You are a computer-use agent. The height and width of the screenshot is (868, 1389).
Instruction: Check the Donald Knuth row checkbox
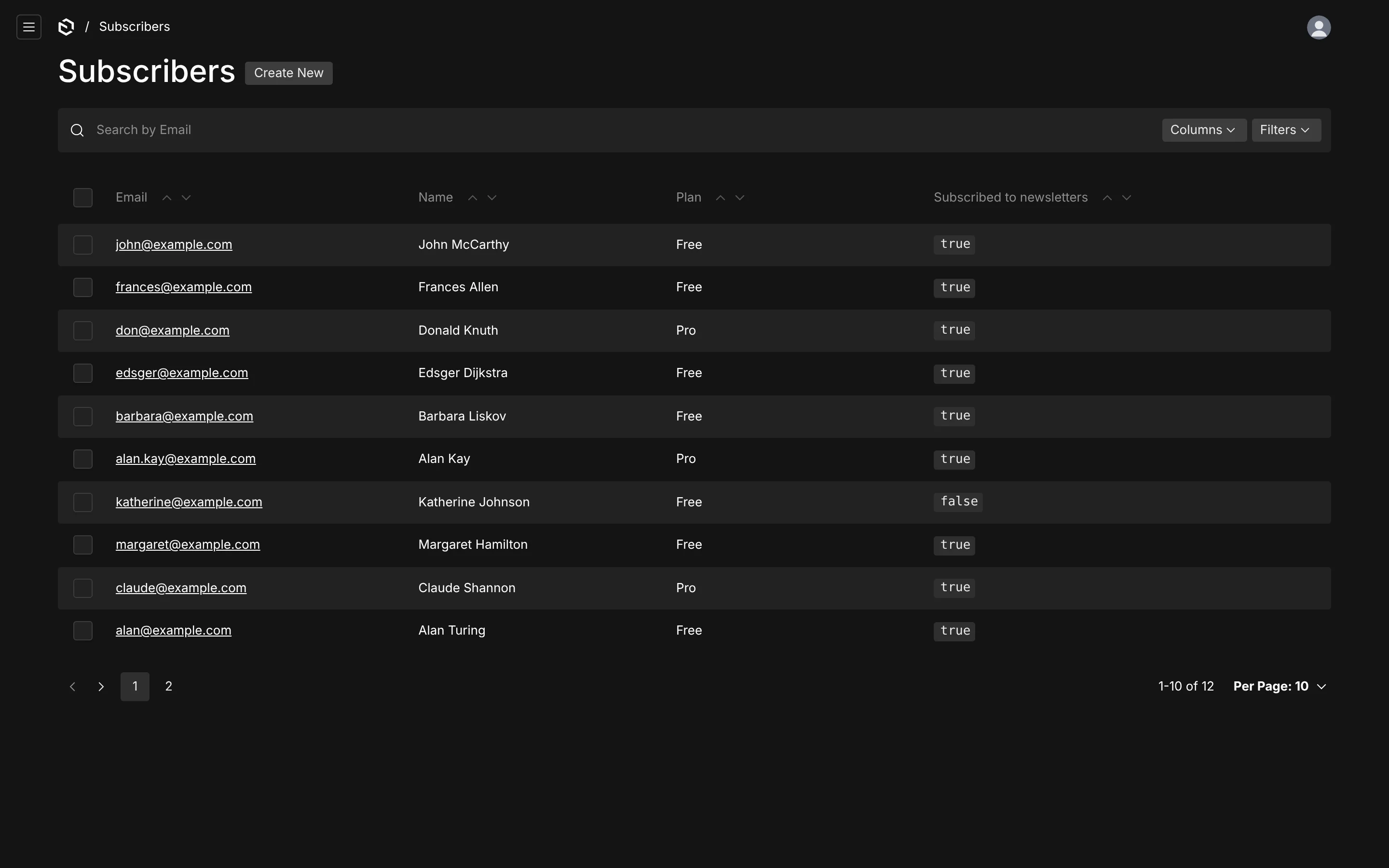pos(82,331)
